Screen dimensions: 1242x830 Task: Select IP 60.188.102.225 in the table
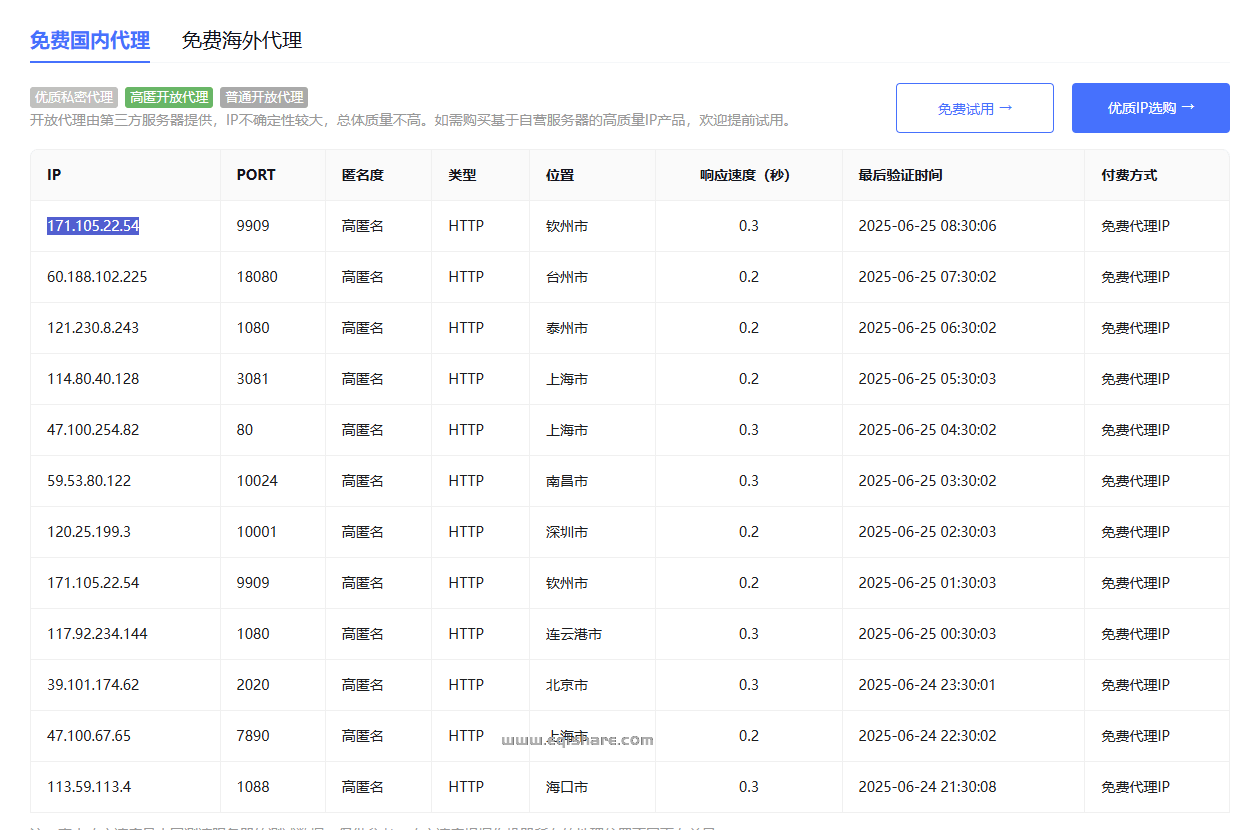pyautogui.click(x=95, y=276)
